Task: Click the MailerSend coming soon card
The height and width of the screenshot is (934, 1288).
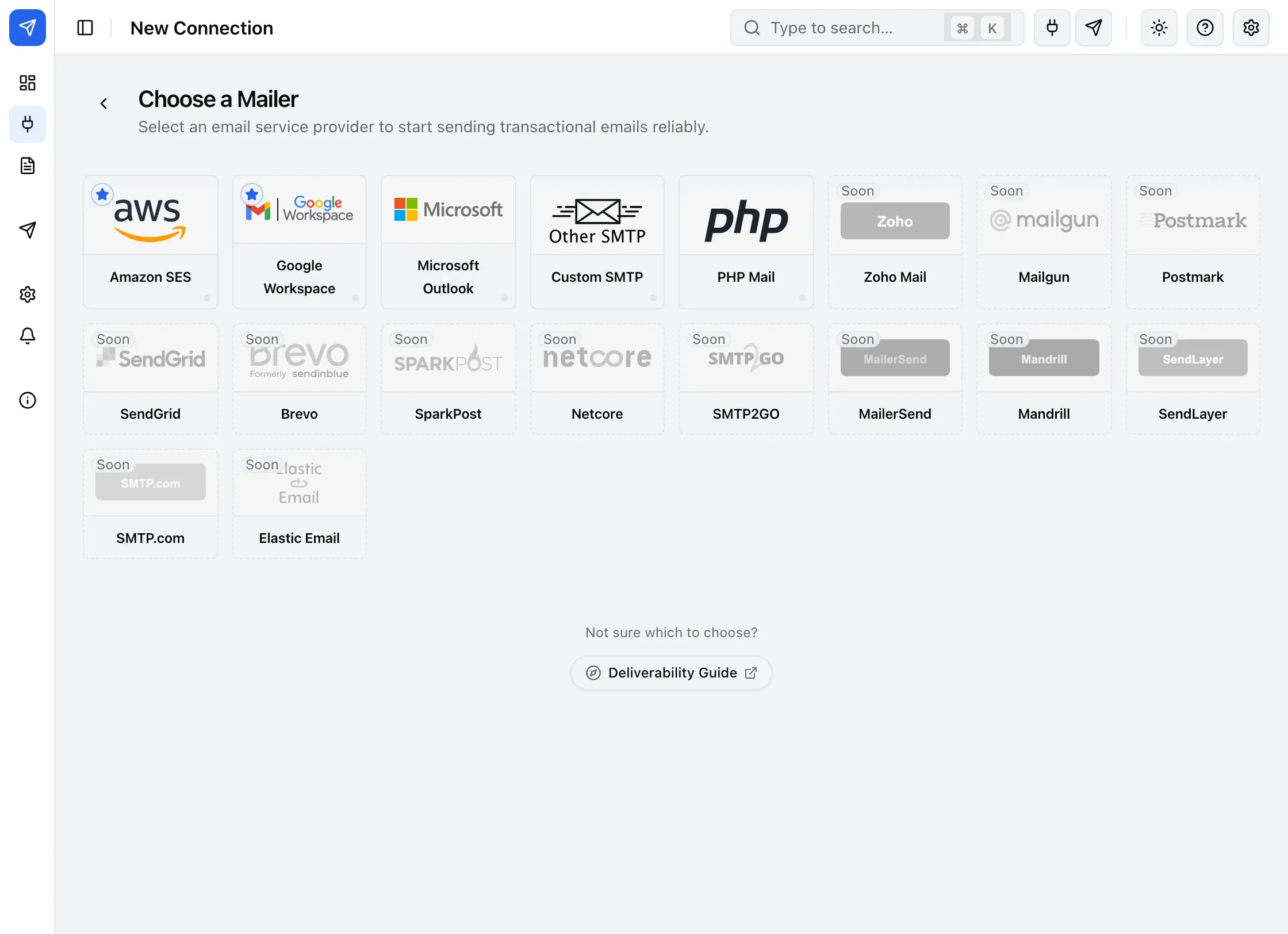Action: (895, 379)
